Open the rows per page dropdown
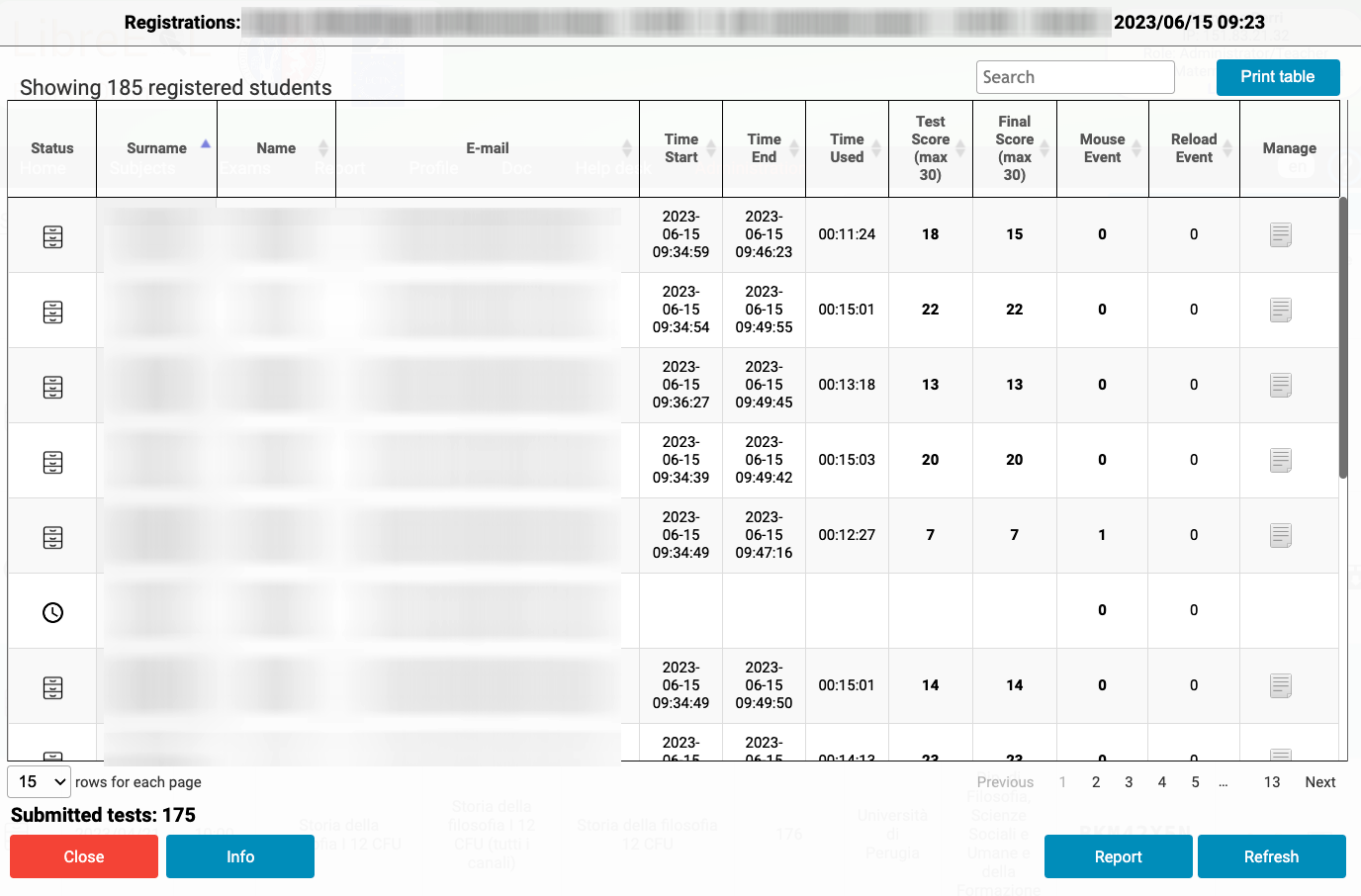Viewport: 1361px width, 896px height. [40, 781]
